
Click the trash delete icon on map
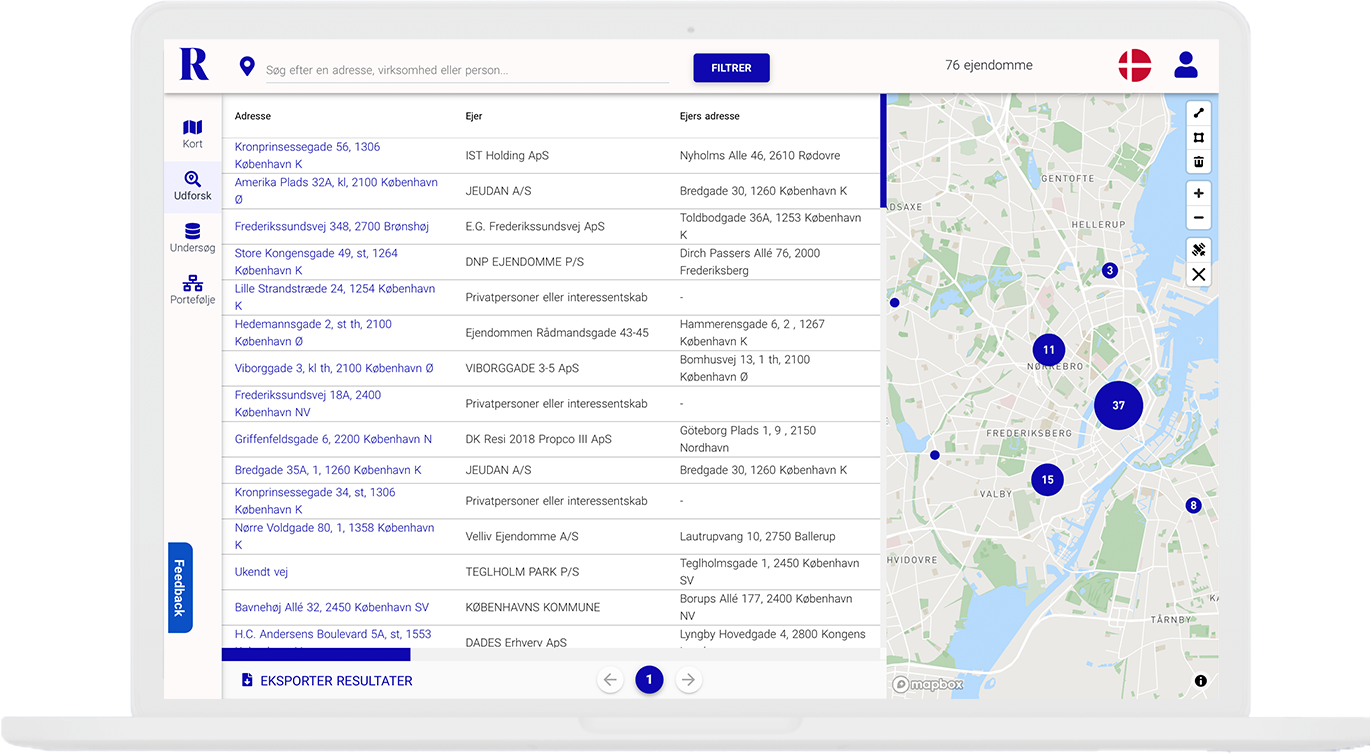1198,162
